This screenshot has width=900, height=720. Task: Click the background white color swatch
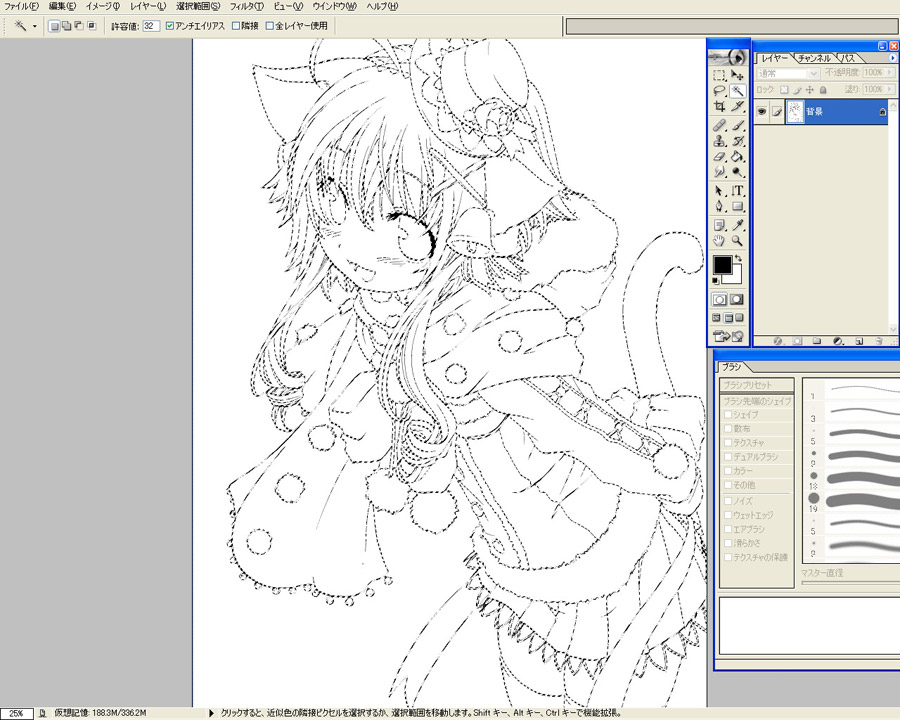[x=737, y=278]
